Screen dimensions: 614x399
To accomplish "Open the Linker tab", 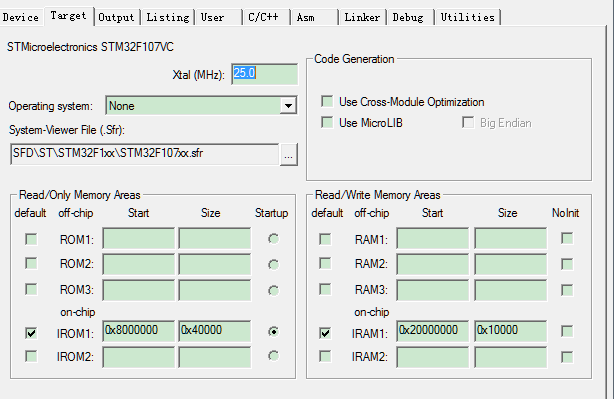I will pos(362,18).
